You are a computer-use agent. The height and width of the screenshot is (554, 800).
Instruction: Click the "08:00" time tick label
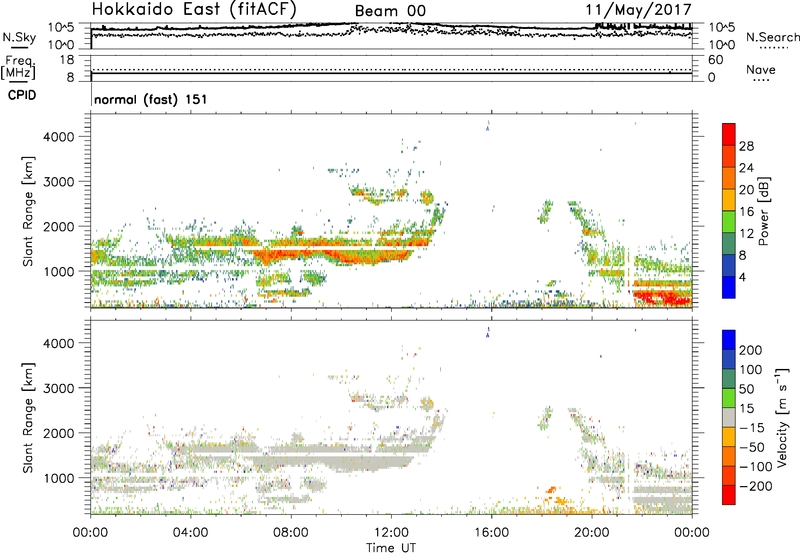tap(291, 533)
